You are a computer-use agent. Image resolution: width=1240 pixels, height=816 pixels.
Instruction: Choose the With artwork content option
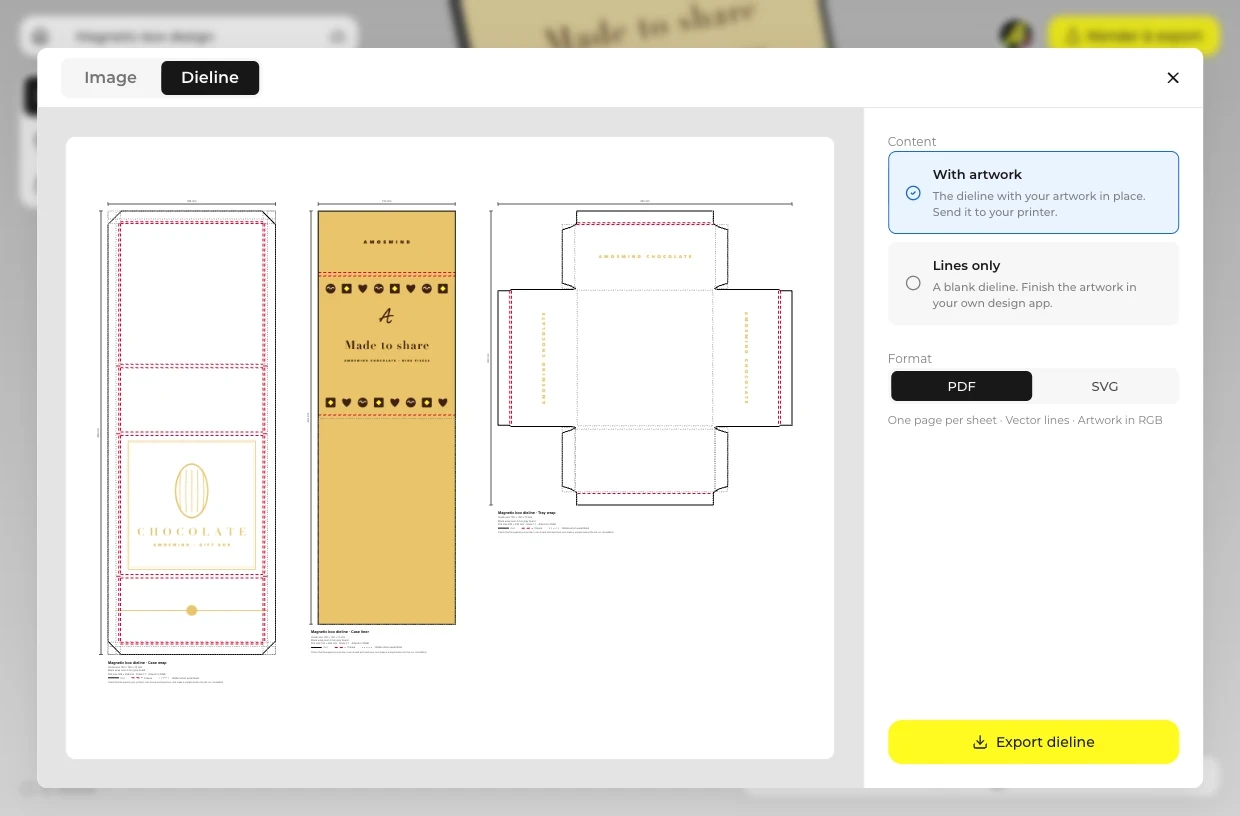(1033, 192)
